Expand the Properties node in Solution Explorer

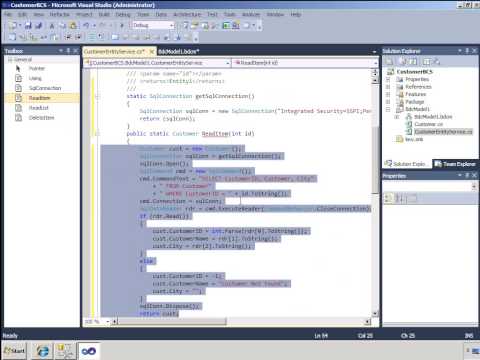click(388, 79)
